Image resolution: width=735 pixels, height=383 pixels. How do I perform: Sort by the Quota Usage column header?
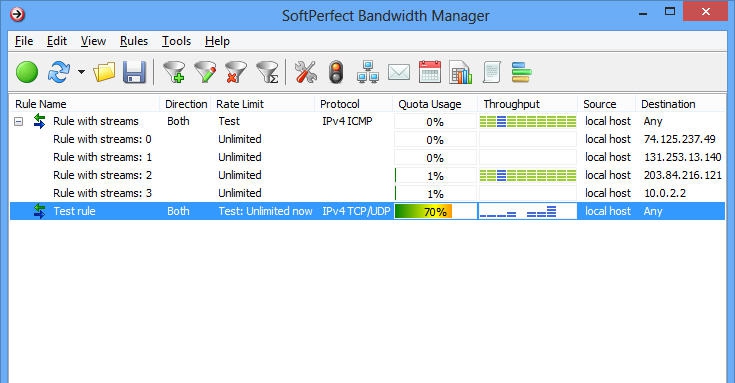pos(435,104)
